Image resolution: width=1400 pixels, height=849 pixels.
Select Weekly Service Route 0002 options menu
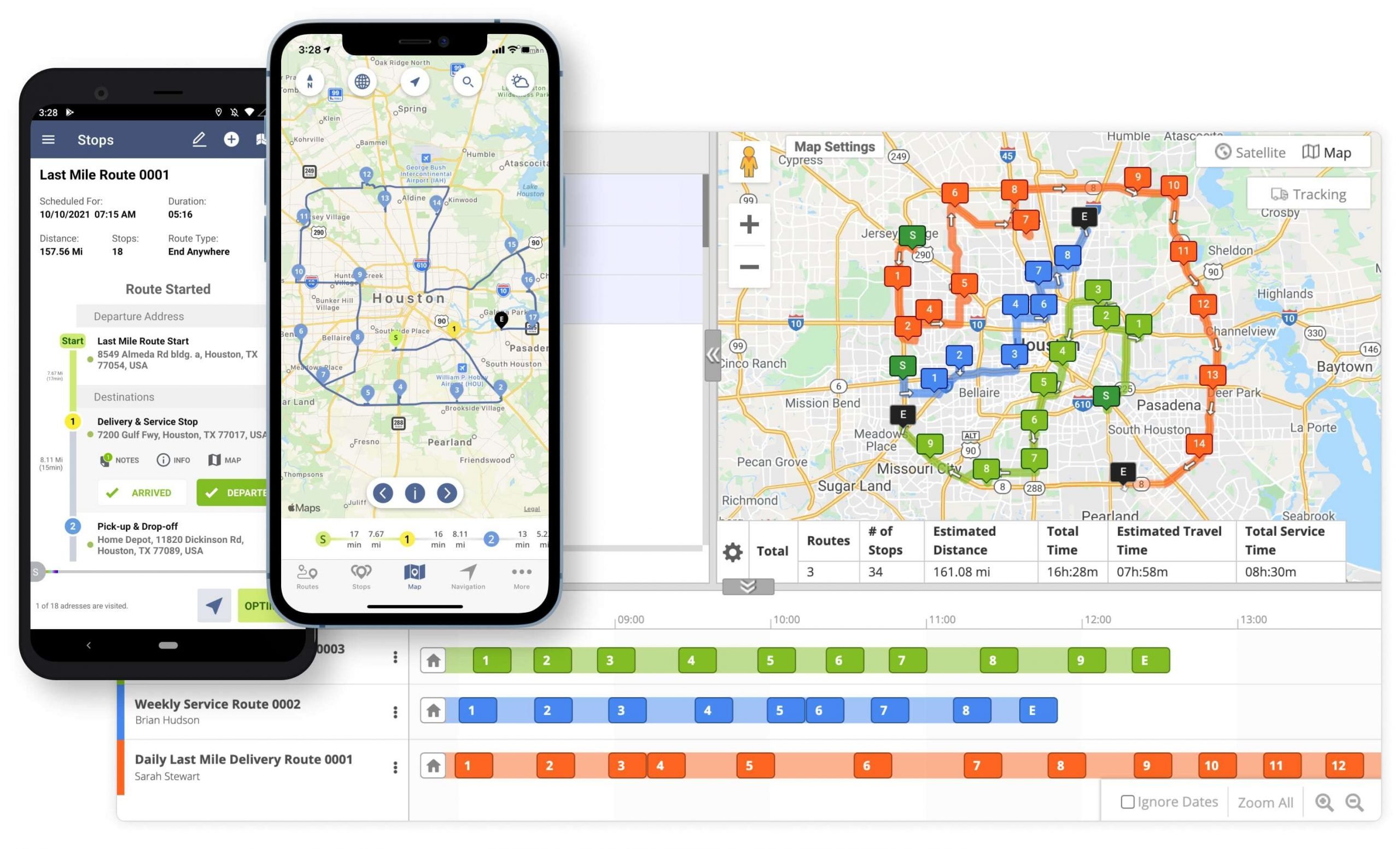pyautogui.click(x=394, y=711)
